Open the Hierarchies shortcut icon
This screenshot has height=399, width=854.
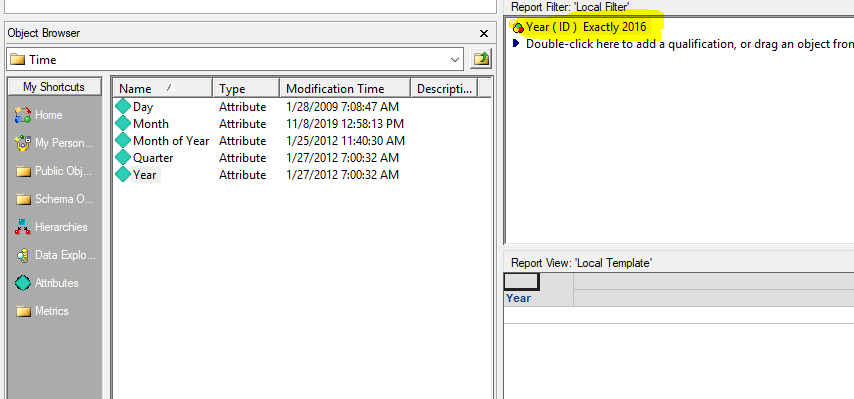(23, 227)
